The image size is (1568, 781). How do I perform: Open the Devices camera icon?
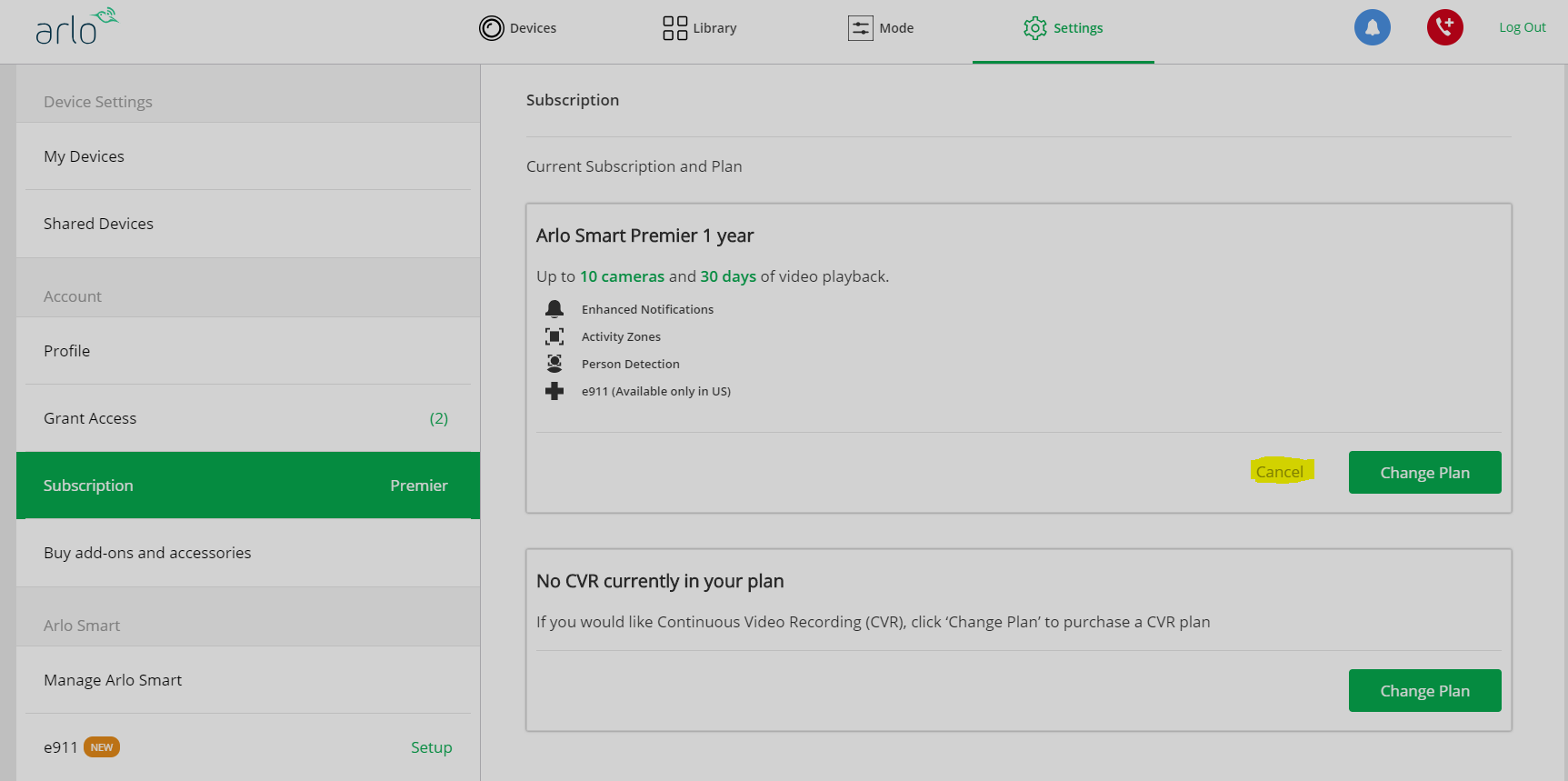click(x=491, y=28)
